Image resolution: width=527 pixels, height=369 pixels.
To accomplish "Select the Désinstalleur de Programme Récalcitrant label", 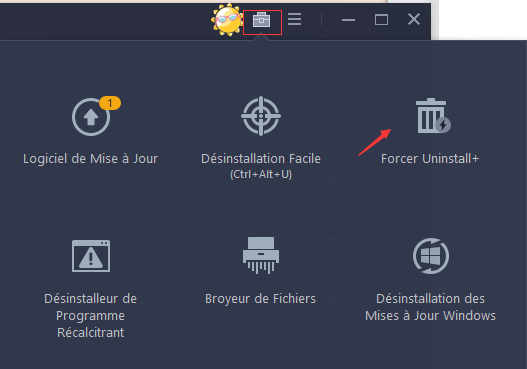I will pos(90,316).
